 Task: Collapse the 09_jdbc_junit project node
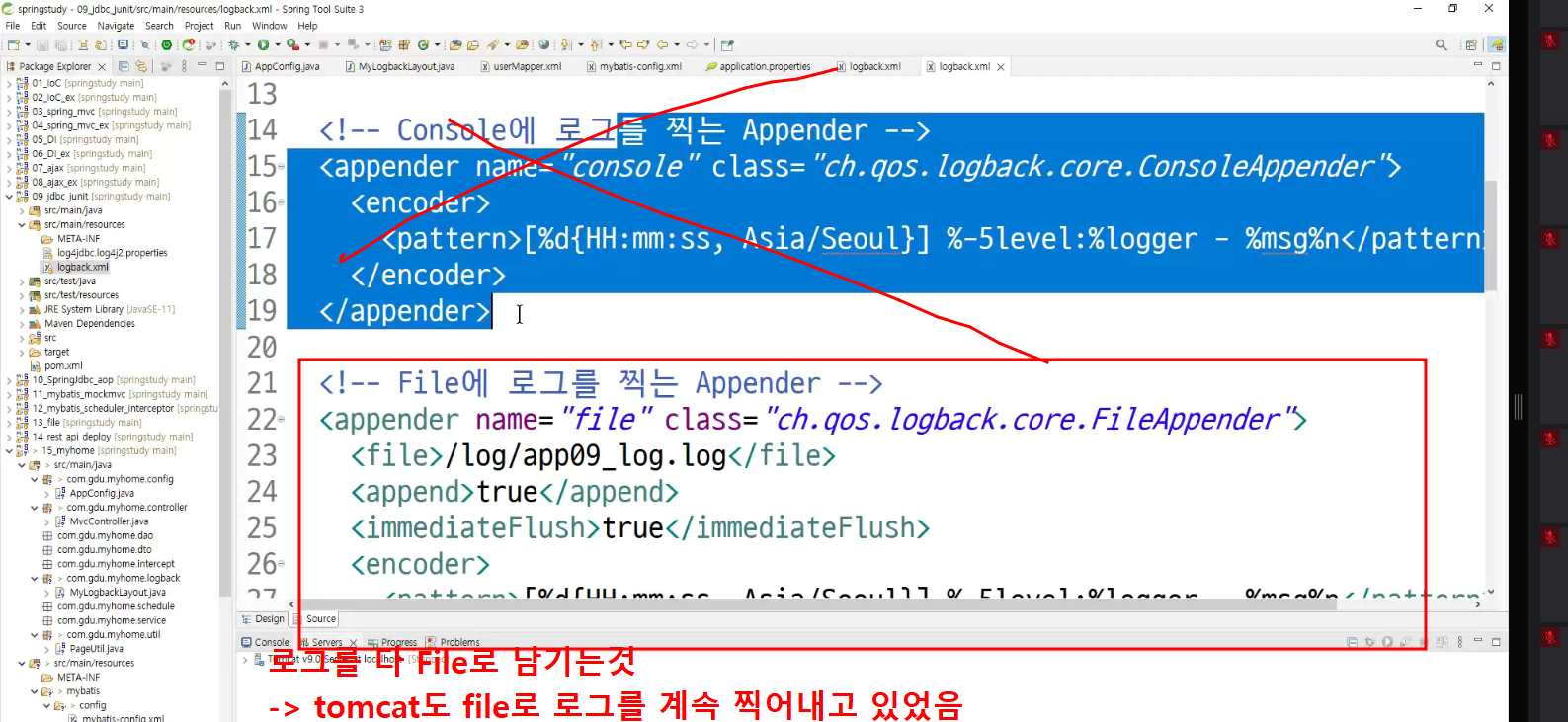(9, 197)
